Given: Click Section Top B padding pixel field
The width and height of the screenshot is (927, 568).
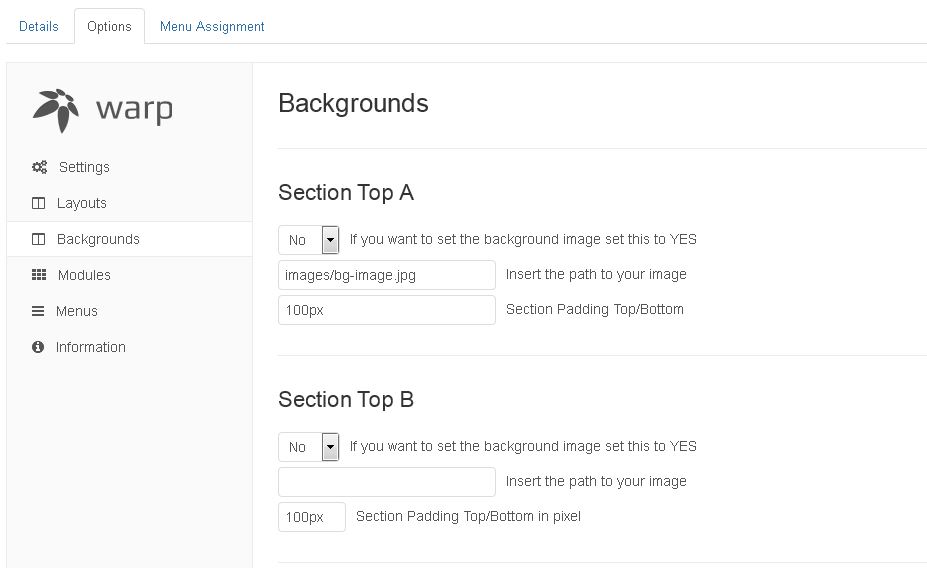Looking at the screenshot, I should (311, 517).
